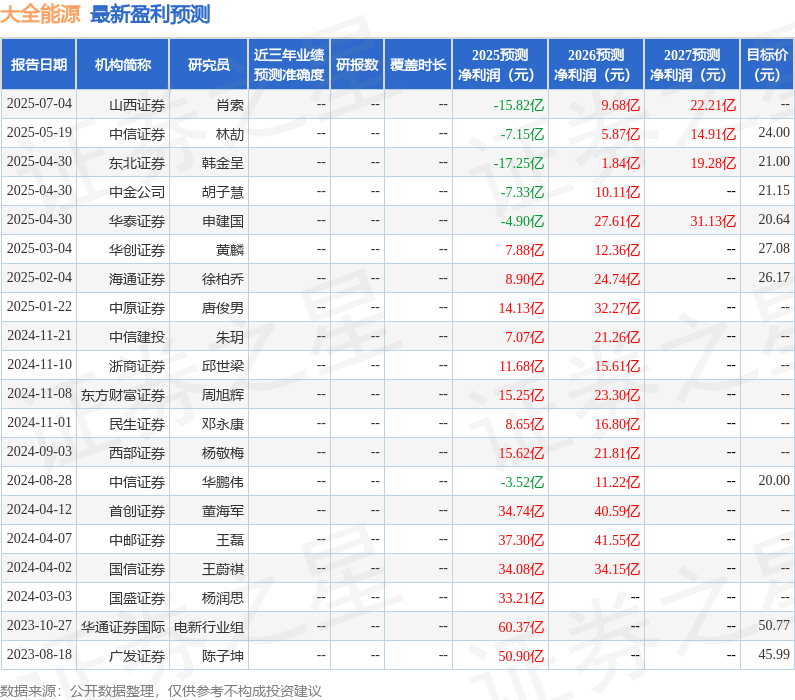Select the 22.21亿 forecast value
This screenshot has height=700, width=795.
(x=713, y=105)
